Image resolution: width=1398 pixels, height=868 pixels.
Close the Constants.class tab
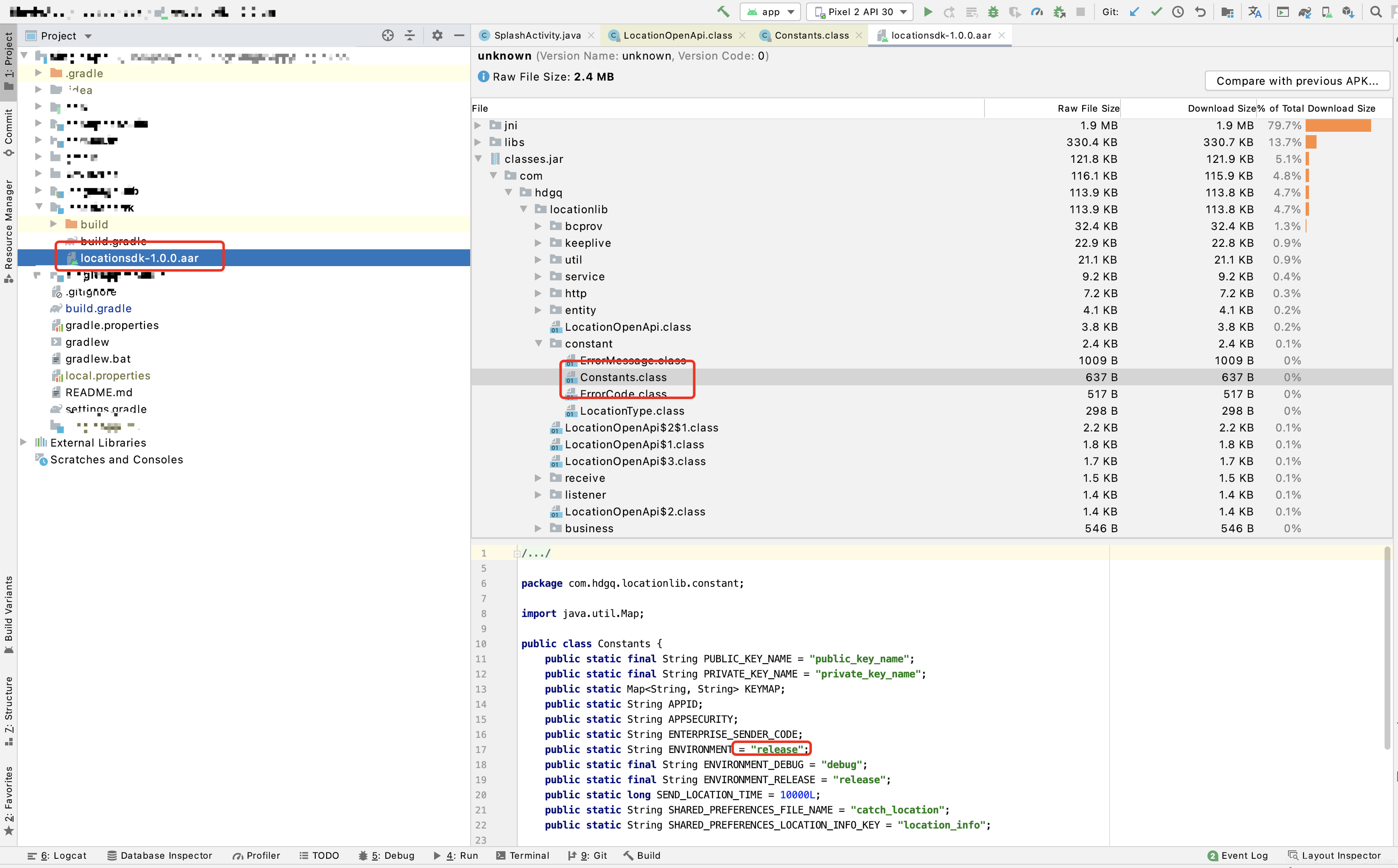tap(859, 36)
